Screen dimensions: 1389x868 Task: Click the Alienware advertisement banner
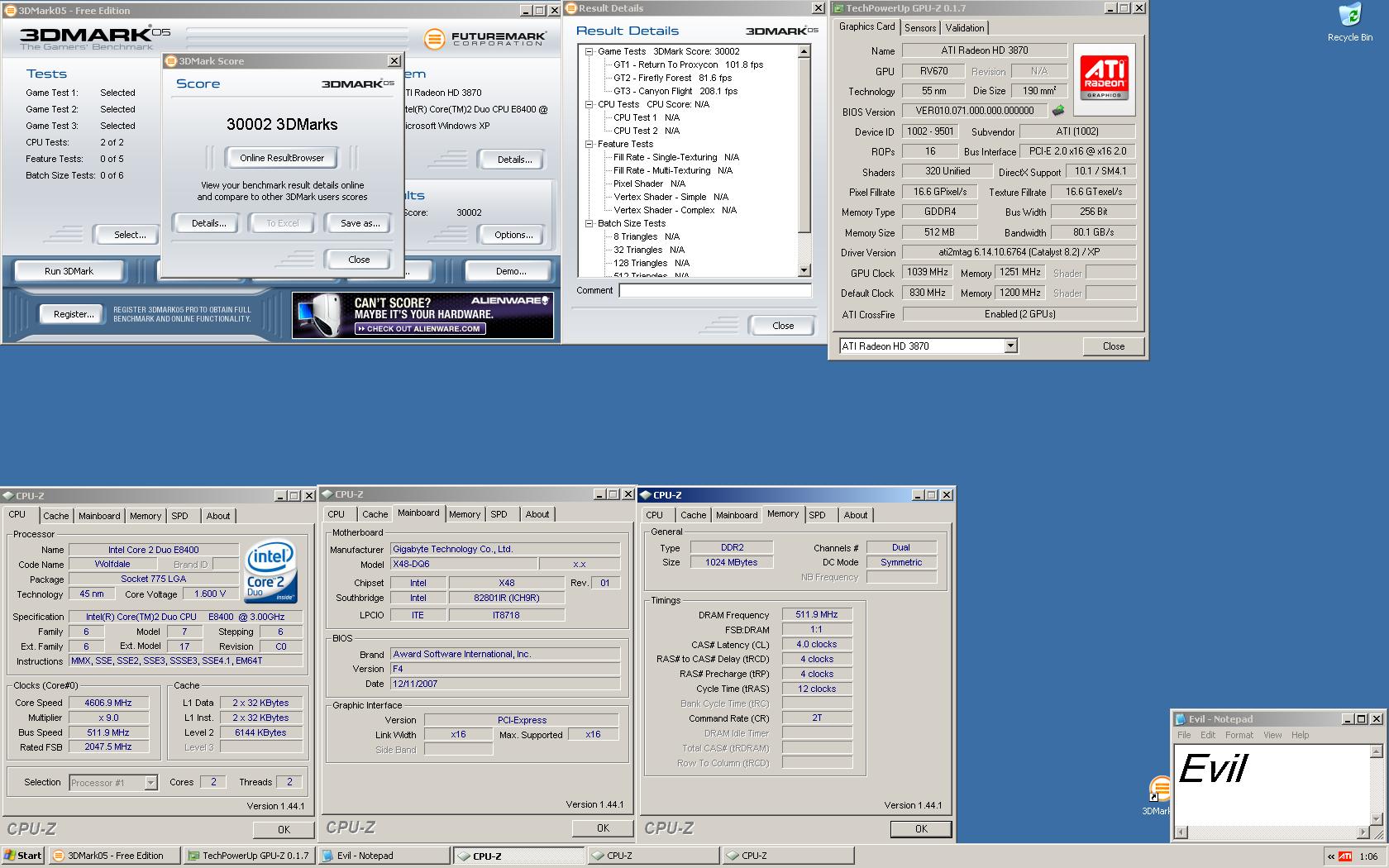422,315
